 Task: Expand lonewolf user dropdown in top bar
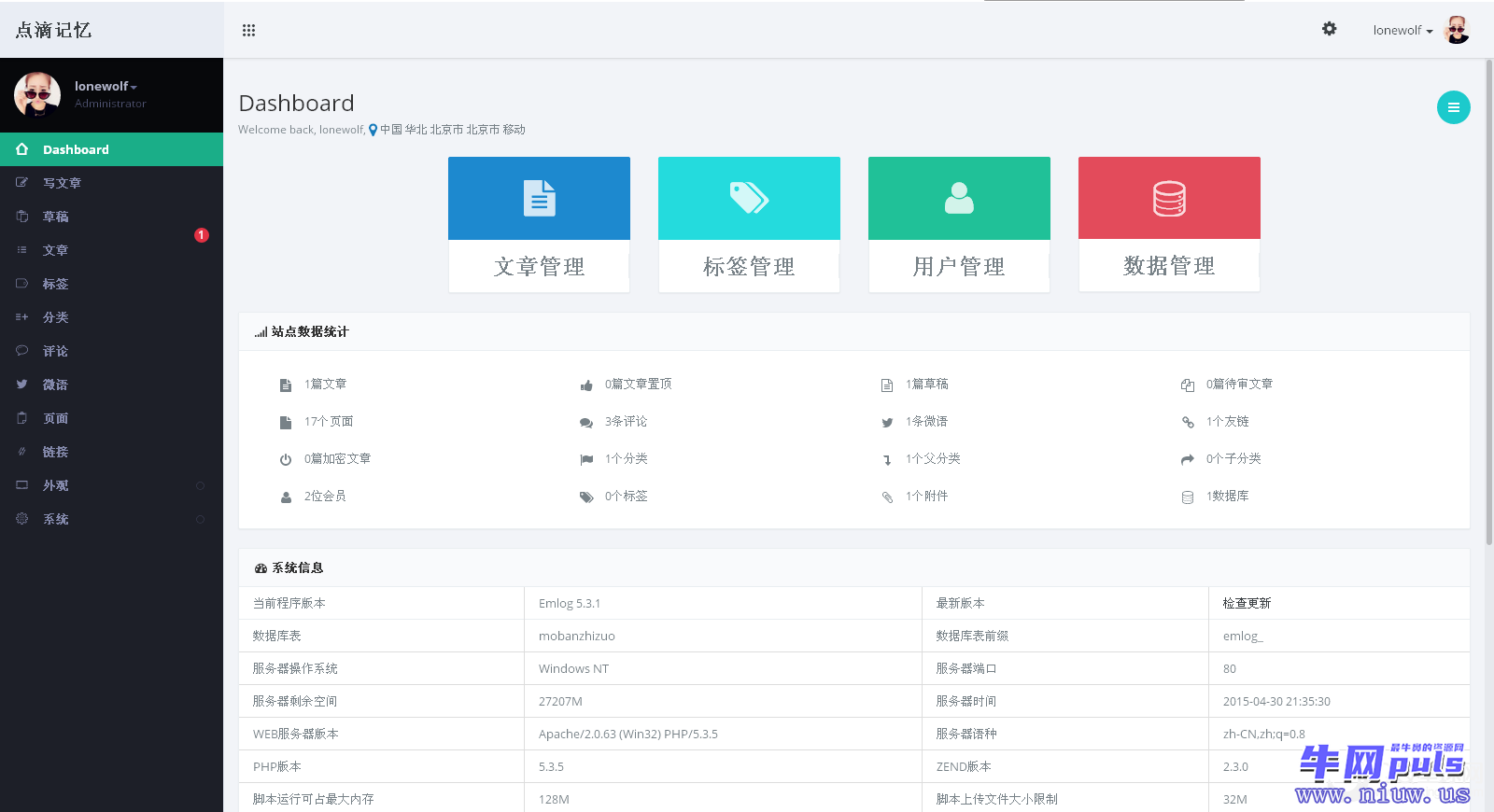[1402, 30]
